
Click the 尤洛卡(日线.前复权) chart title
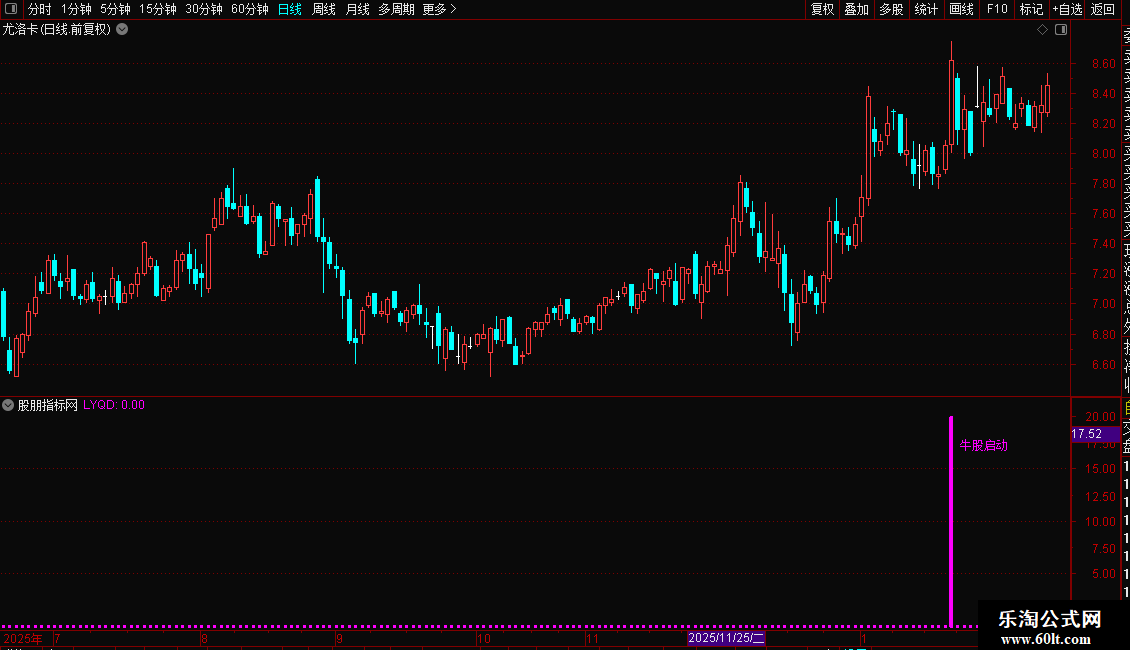click(56, 30)
